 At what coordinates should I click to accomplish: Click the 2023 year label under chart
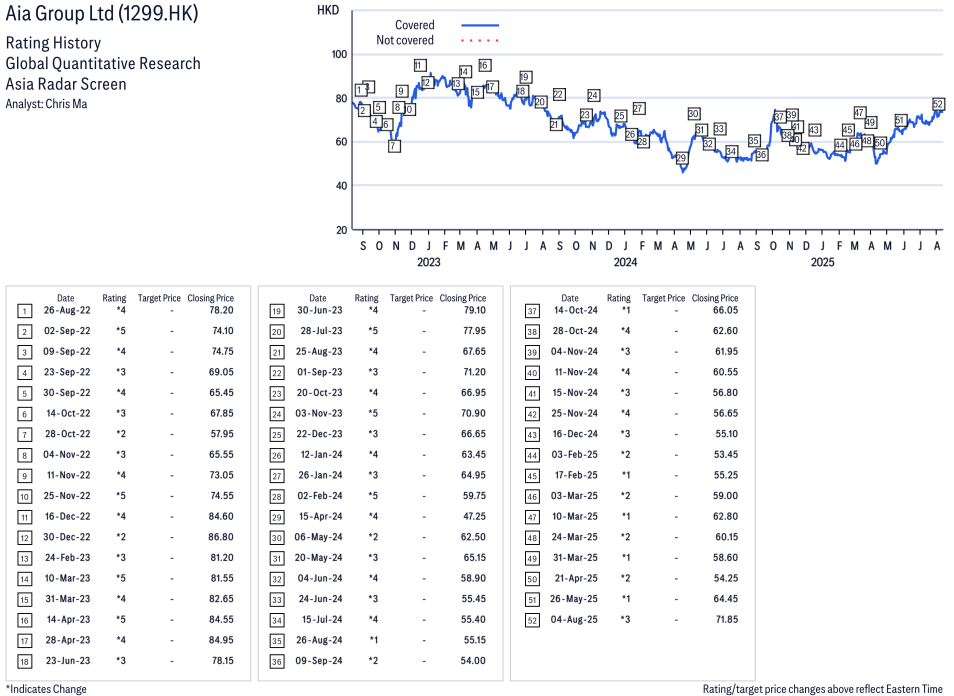[x=428, y=262]
